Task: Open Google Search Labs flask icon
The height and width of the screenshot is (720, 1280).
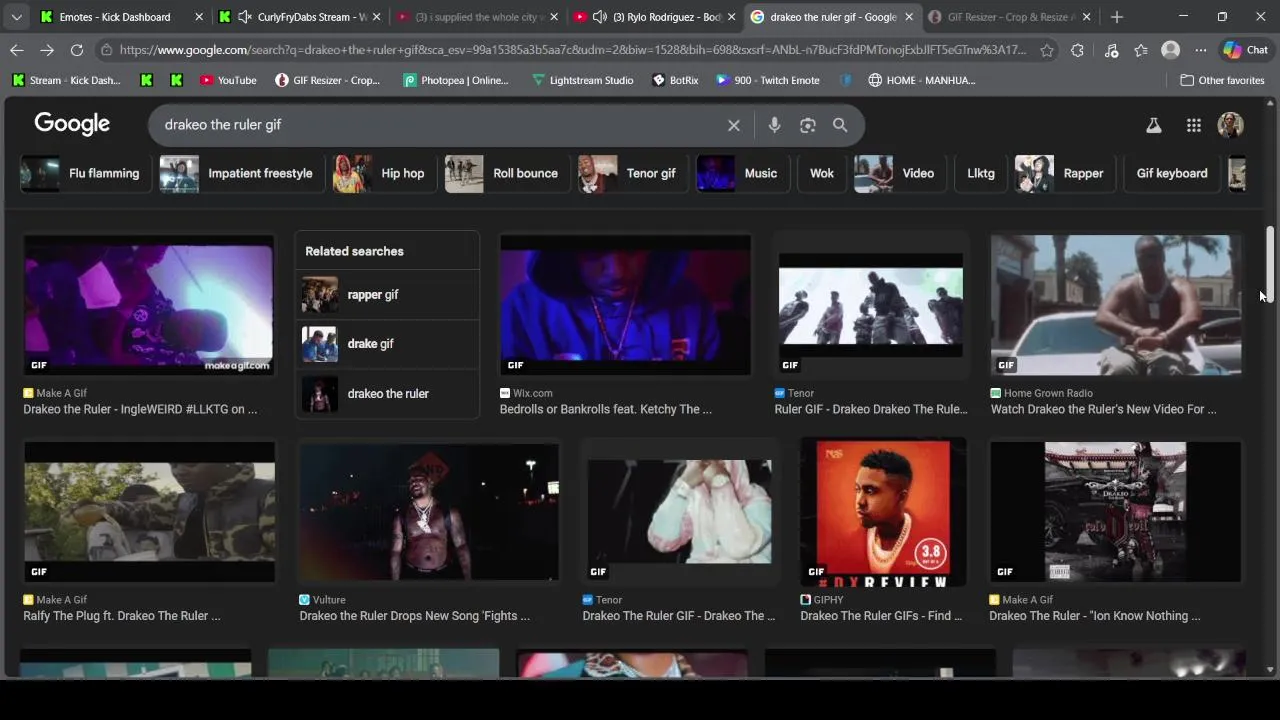Action: 1153,125
